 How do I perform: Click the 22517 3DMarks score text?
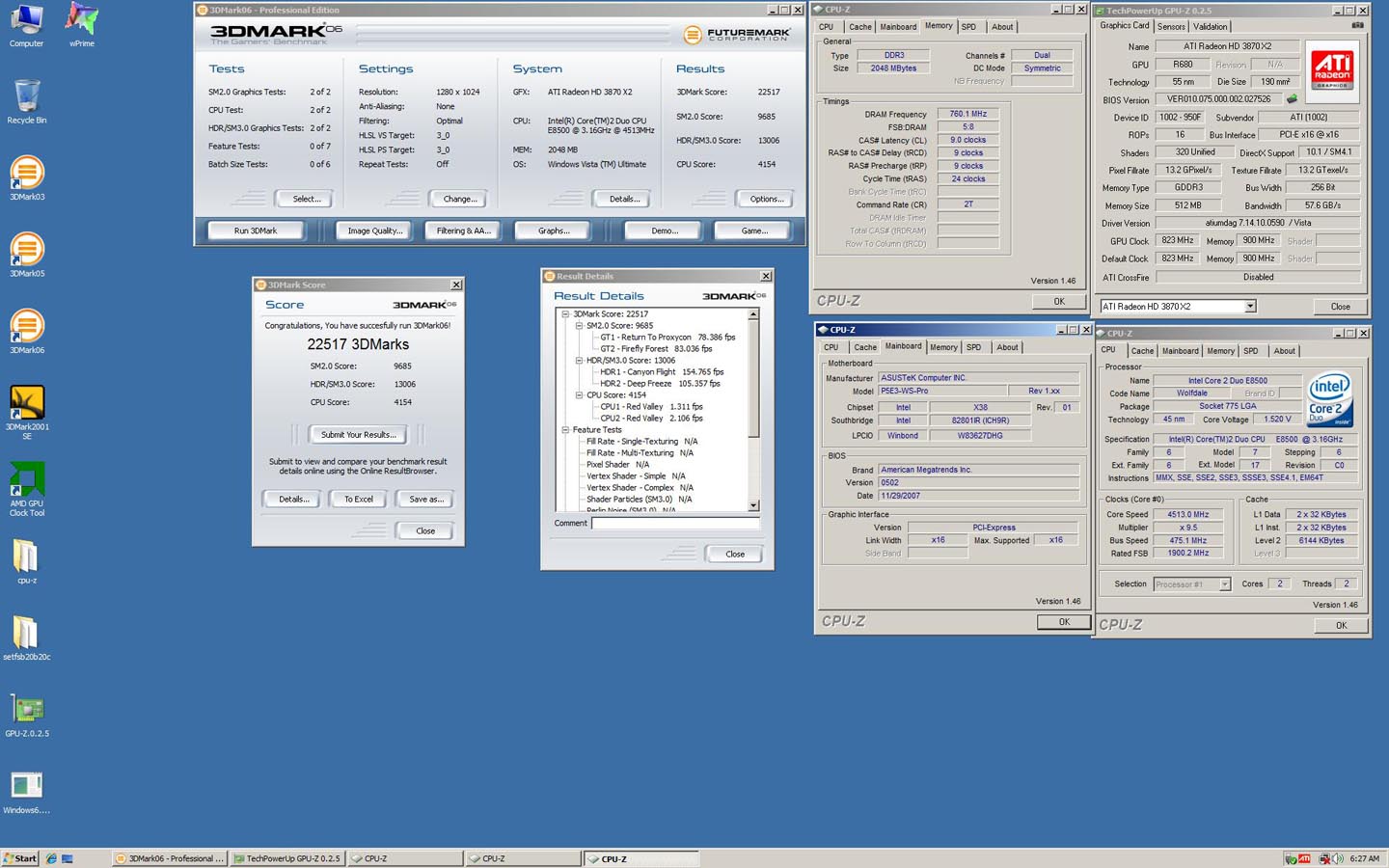click(x=358, y=344)
